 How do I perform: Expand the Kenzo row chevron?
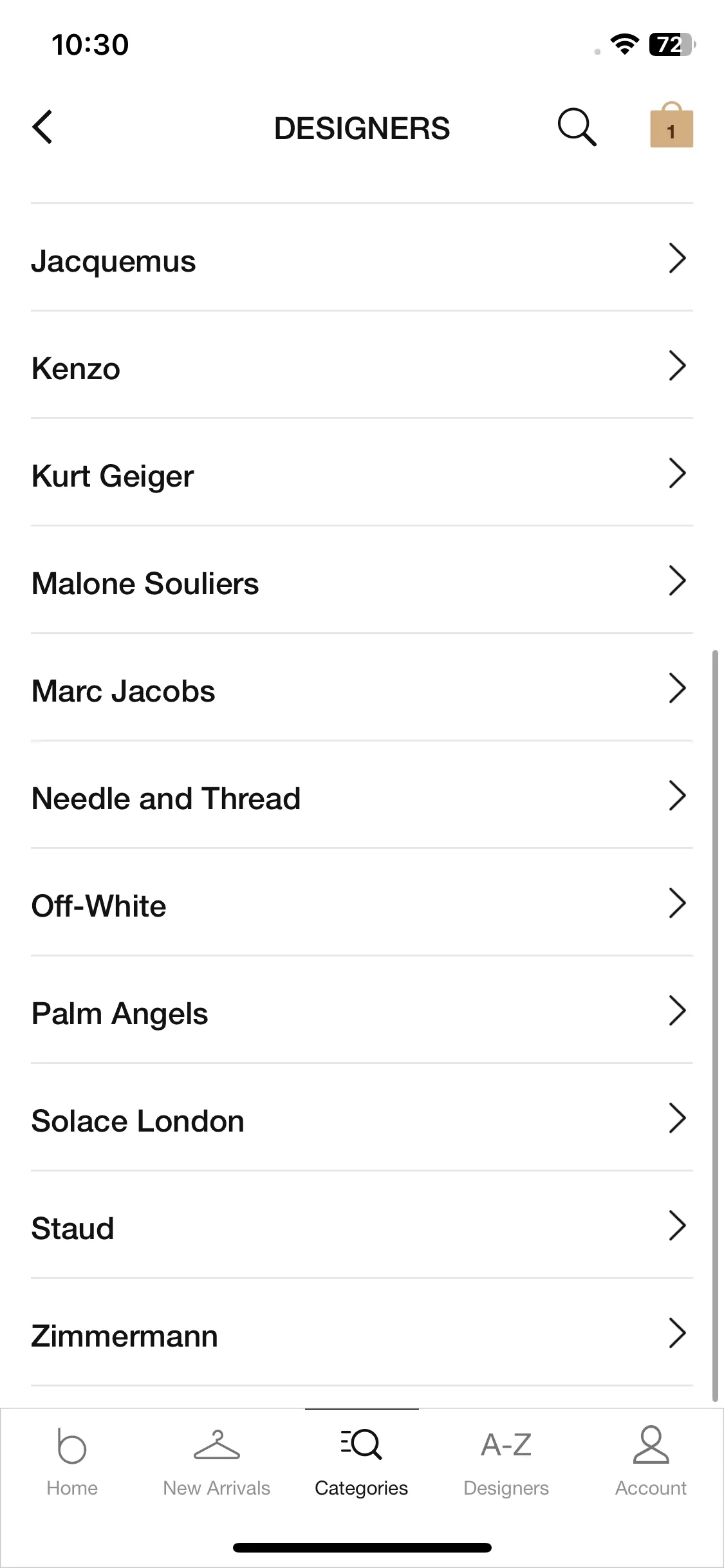[677, 366]
